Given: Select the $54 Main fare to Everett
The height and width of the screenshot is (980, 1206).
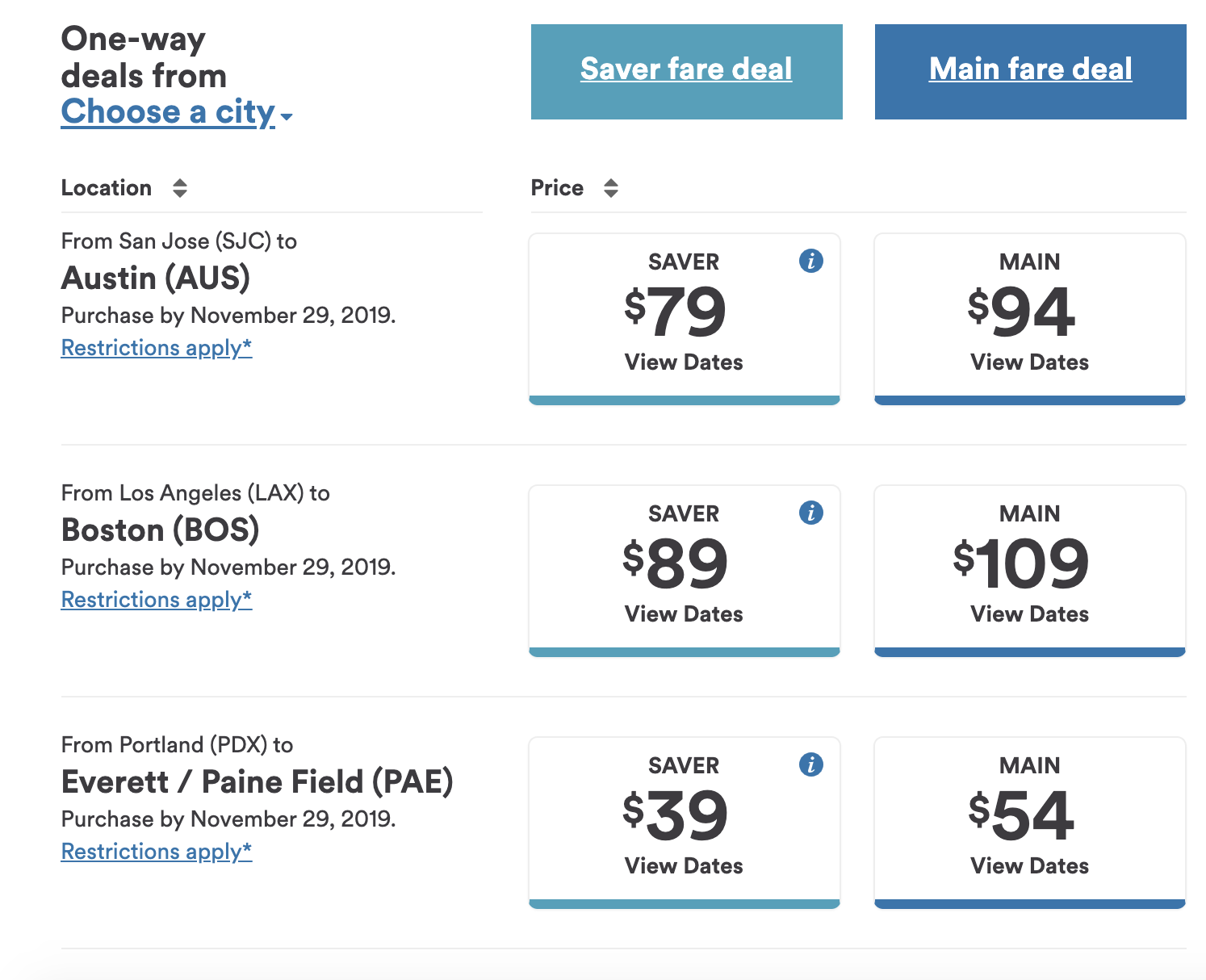Looking at the screenshot, I should [x=1030, y=823].
